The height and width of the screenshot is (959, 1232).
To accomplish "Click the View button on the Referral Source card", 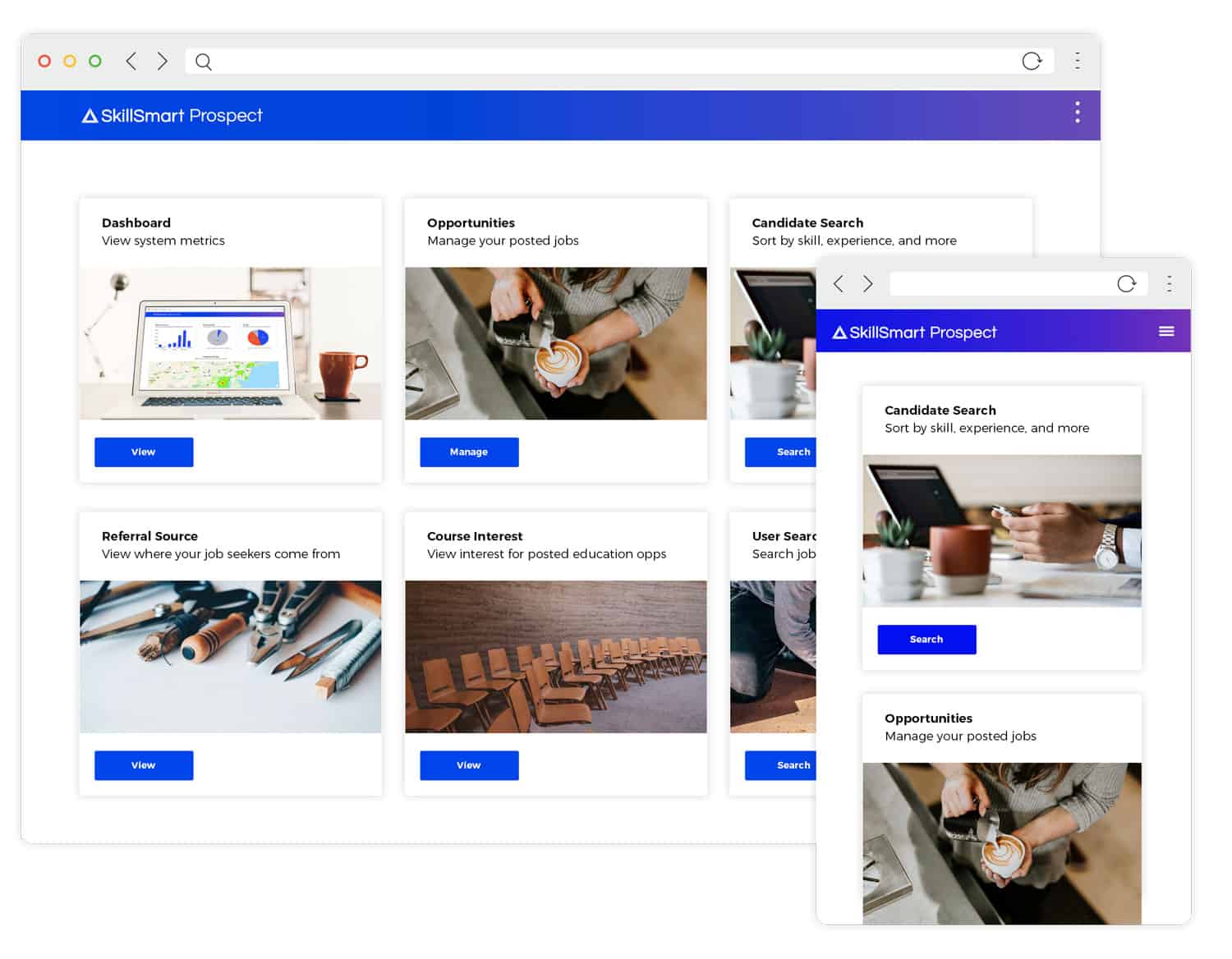I will (x=144, y=765).
